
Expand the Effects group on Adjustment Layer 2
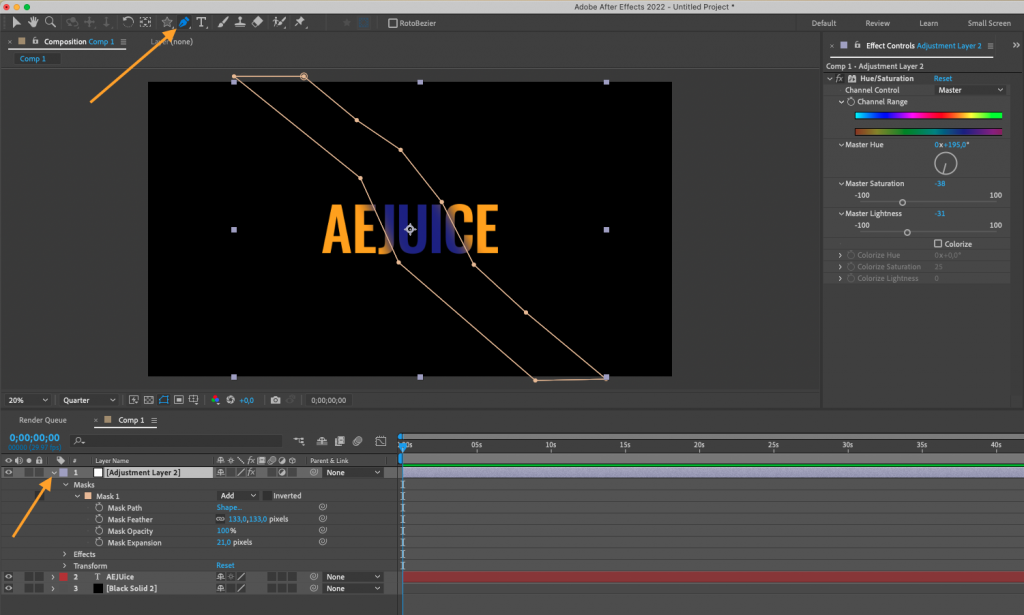(64, 554)
